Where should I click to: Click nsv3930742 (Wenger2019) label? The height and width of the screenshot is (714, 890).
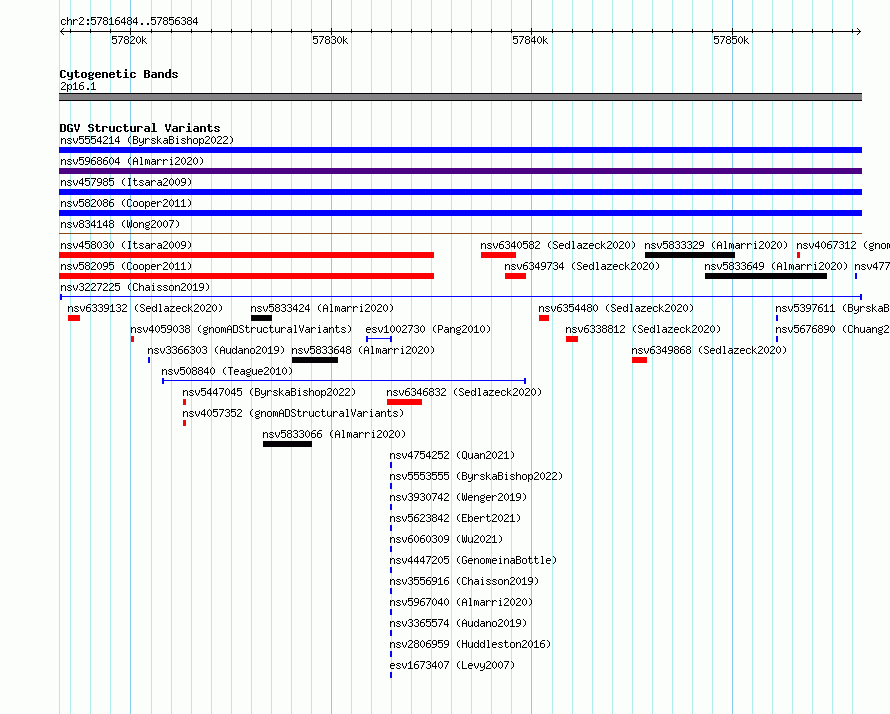[x=457, y=497]
